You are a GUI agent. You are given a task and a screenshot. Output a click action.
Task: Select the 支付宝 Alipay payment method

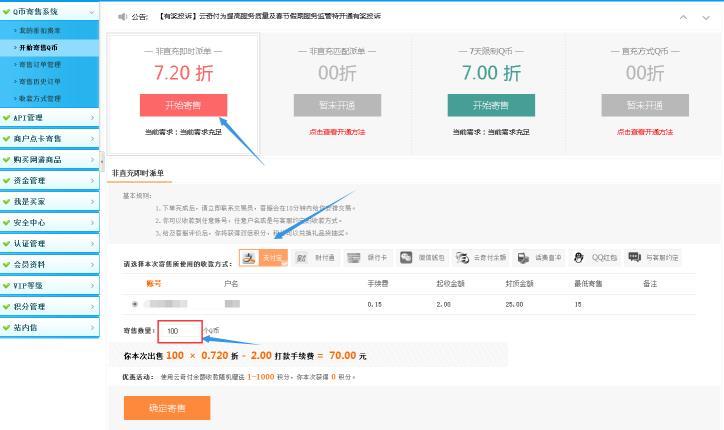(263, 258)
